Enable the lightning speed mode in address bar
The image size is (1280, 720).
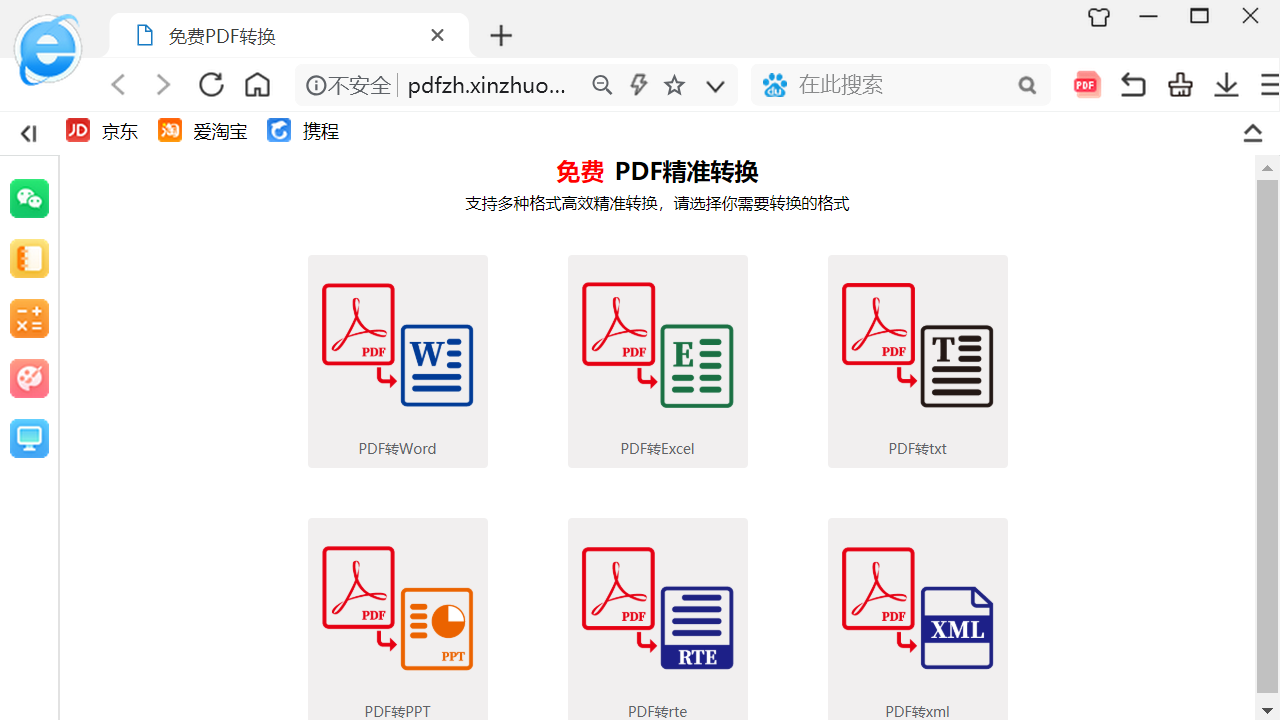pos(638,84)
